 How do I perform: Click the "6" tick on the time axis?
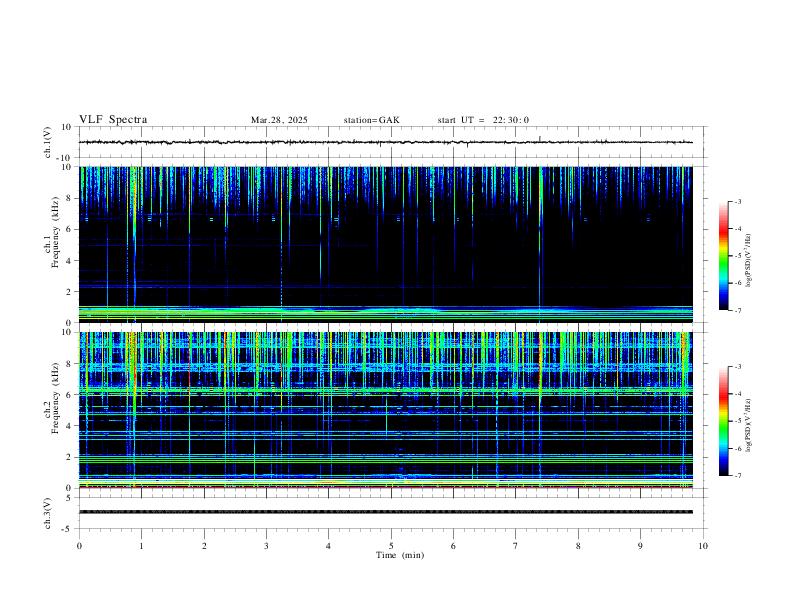click(454, 546)
